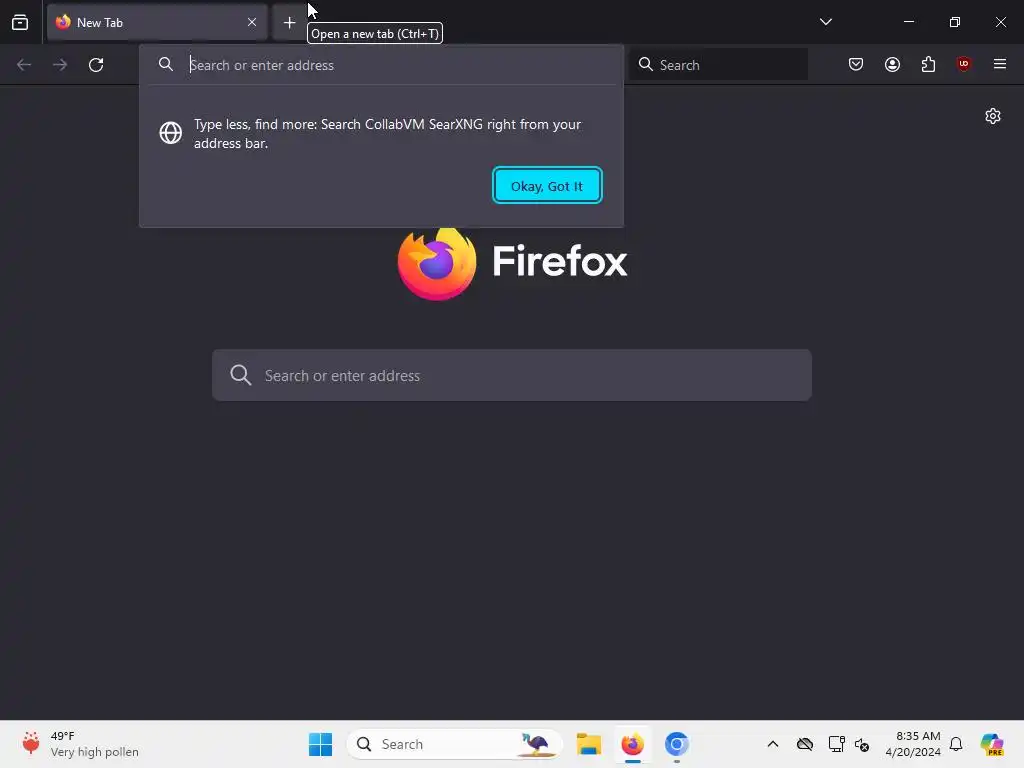
Task: Open Firefox View from the tab strip icon
Action: 20,22
